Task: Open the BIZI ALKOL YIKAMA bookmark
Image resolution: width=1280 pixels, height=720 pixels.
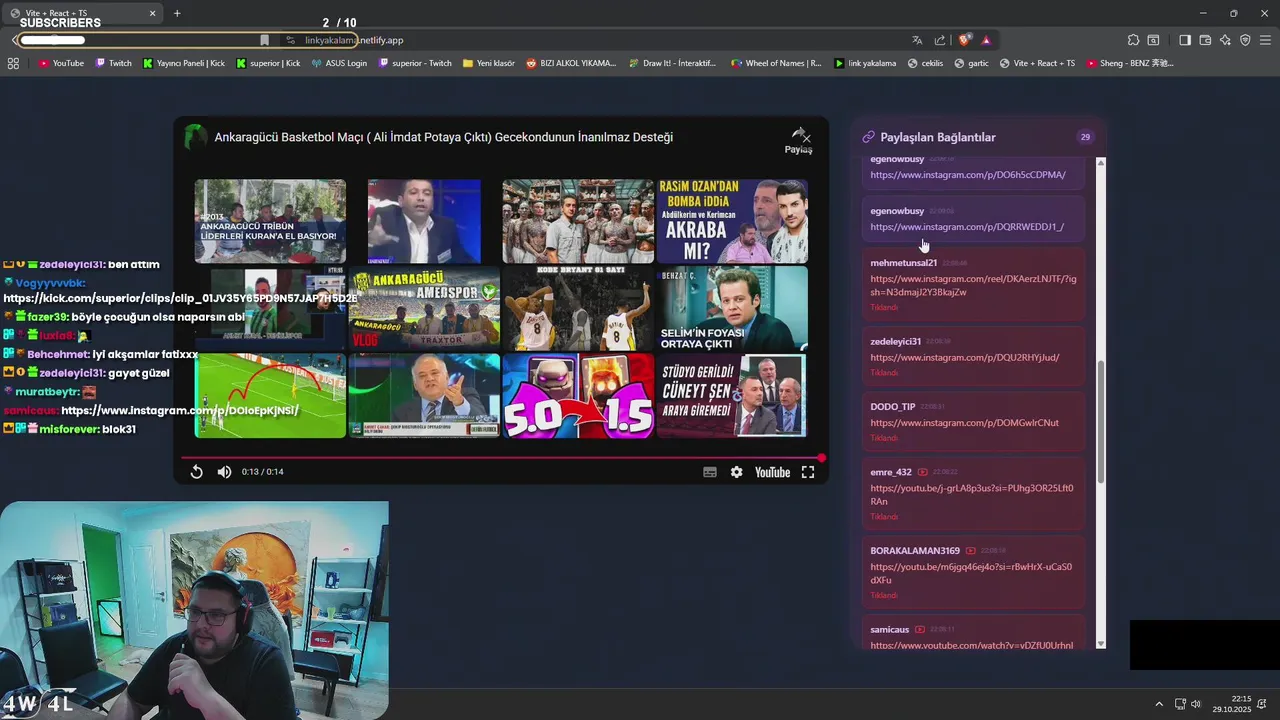Action: 571,63
